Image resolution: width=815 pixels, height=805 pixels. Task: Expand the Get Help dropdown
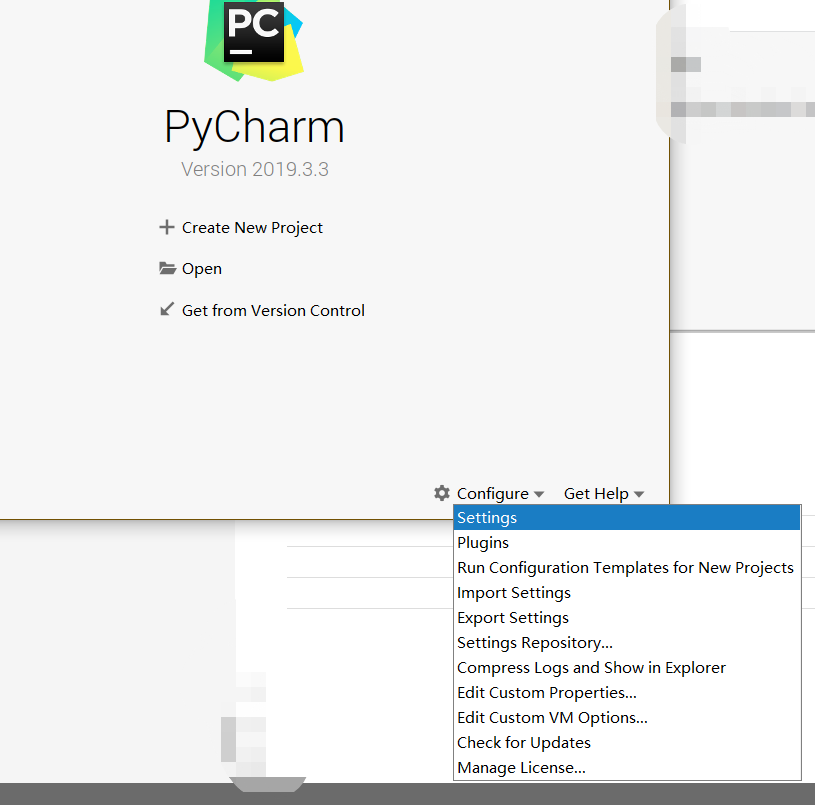coord(603,492)
